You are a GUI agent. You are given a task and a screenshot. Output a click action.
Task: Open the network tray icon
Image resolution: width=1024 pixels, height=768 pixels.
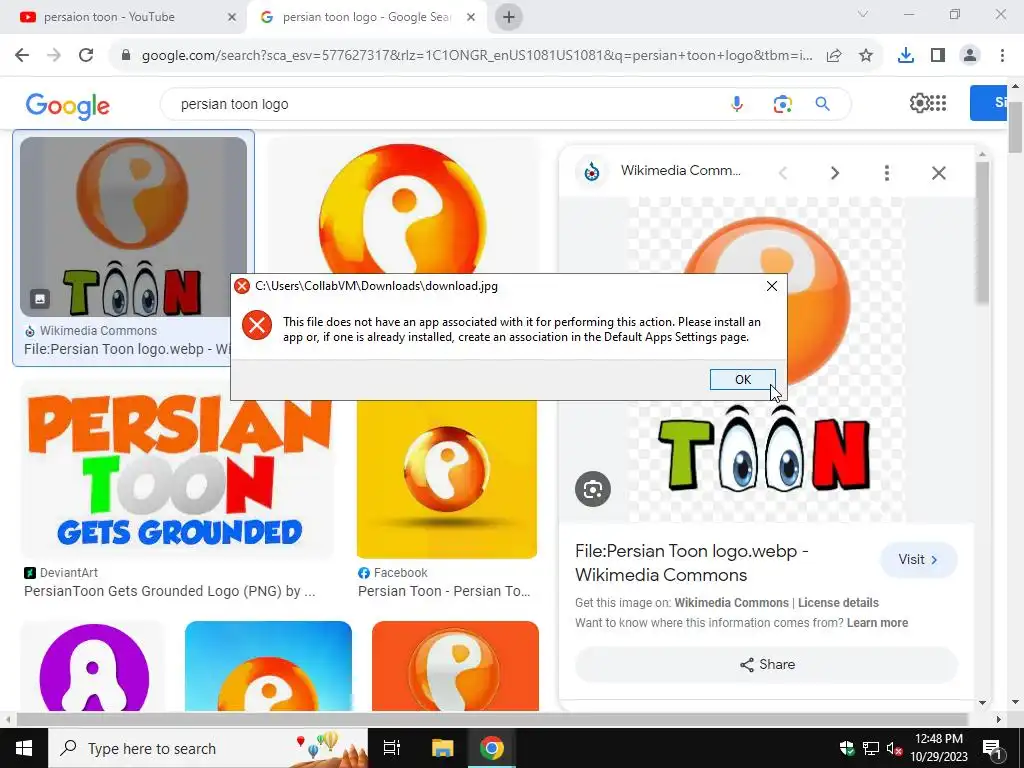point(871,748)
